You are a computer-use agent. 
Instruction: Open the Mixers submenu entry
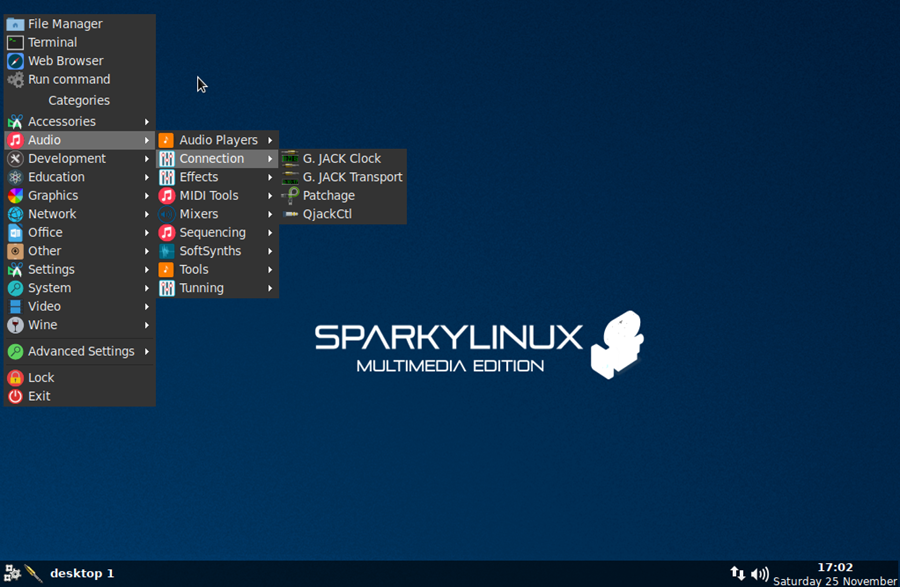(218, 214)
